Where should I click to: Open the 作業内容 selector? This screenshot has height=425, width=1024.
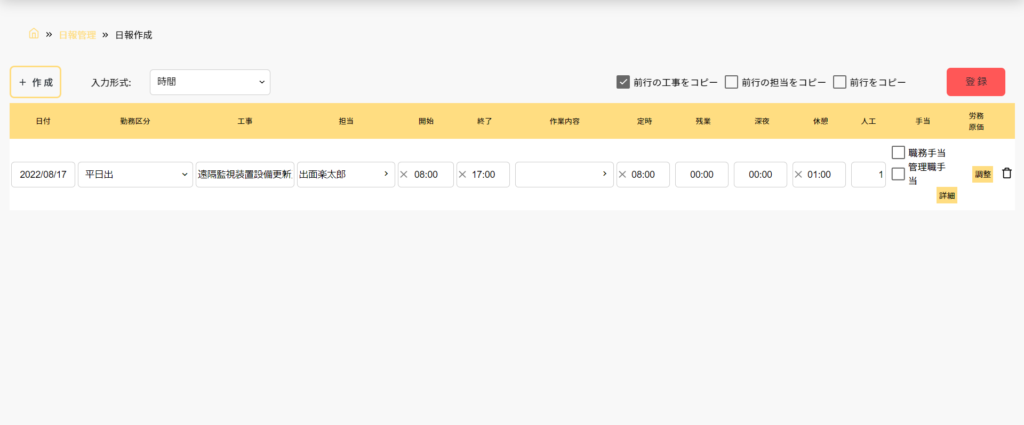[x=564, y=174]
